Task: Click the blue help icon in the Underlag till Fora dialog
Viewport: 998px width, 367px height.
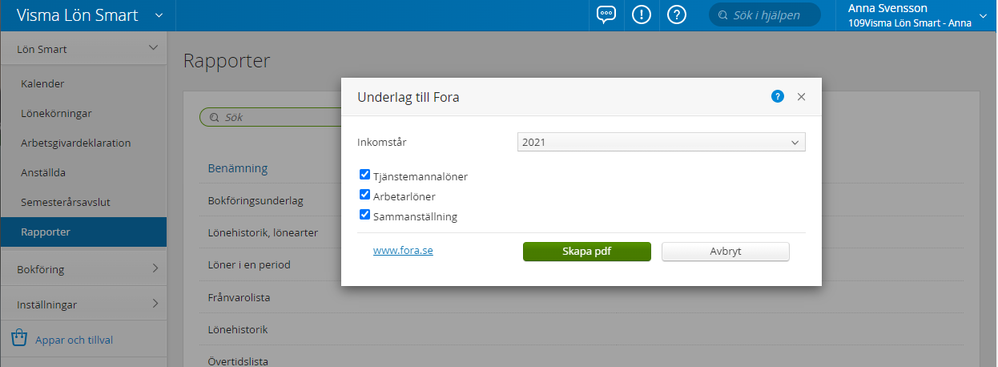Action: pyautogui.click(x=777, y=97)
